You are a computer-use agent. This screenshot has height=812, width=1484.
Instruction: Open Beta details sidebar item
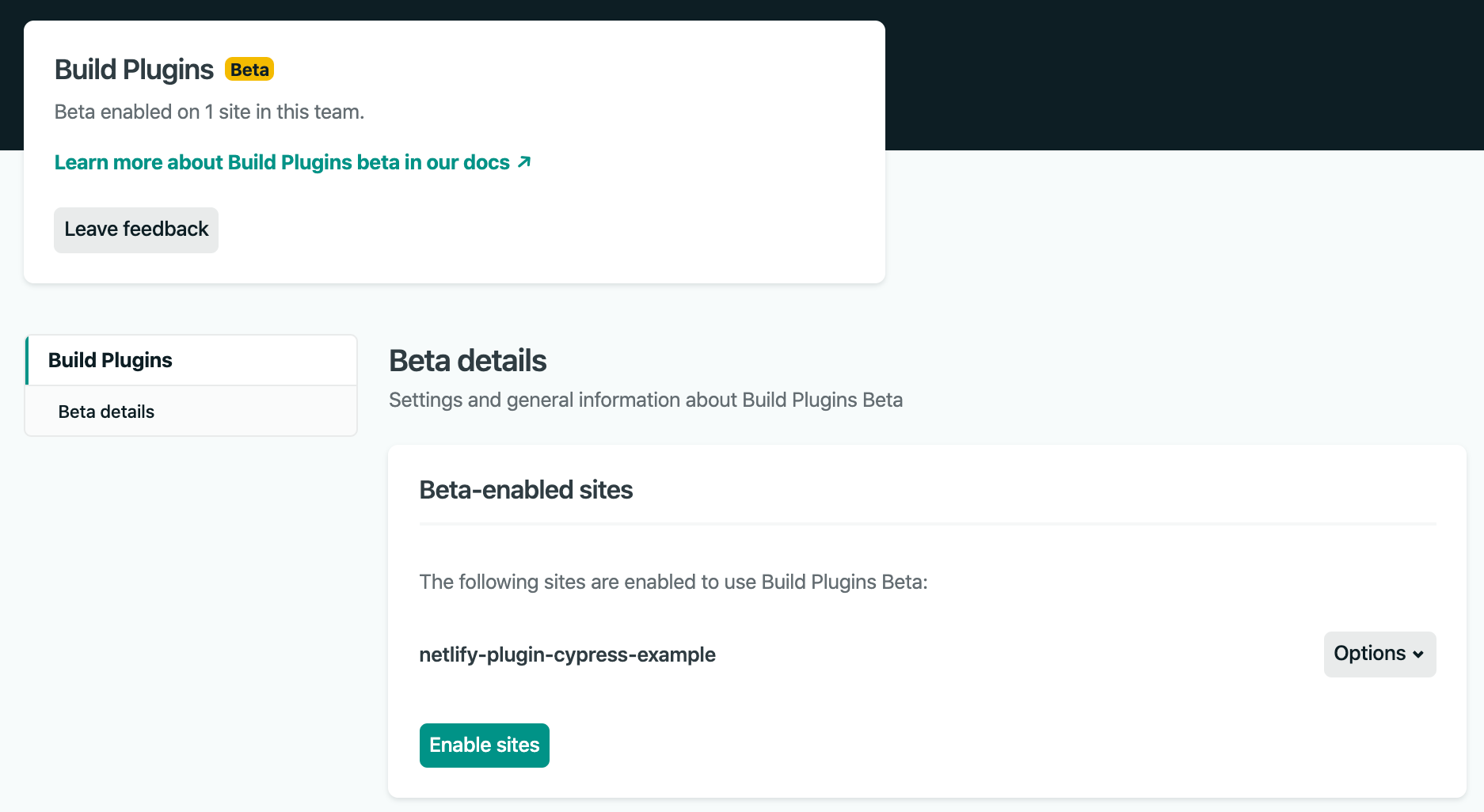(106, 412)
